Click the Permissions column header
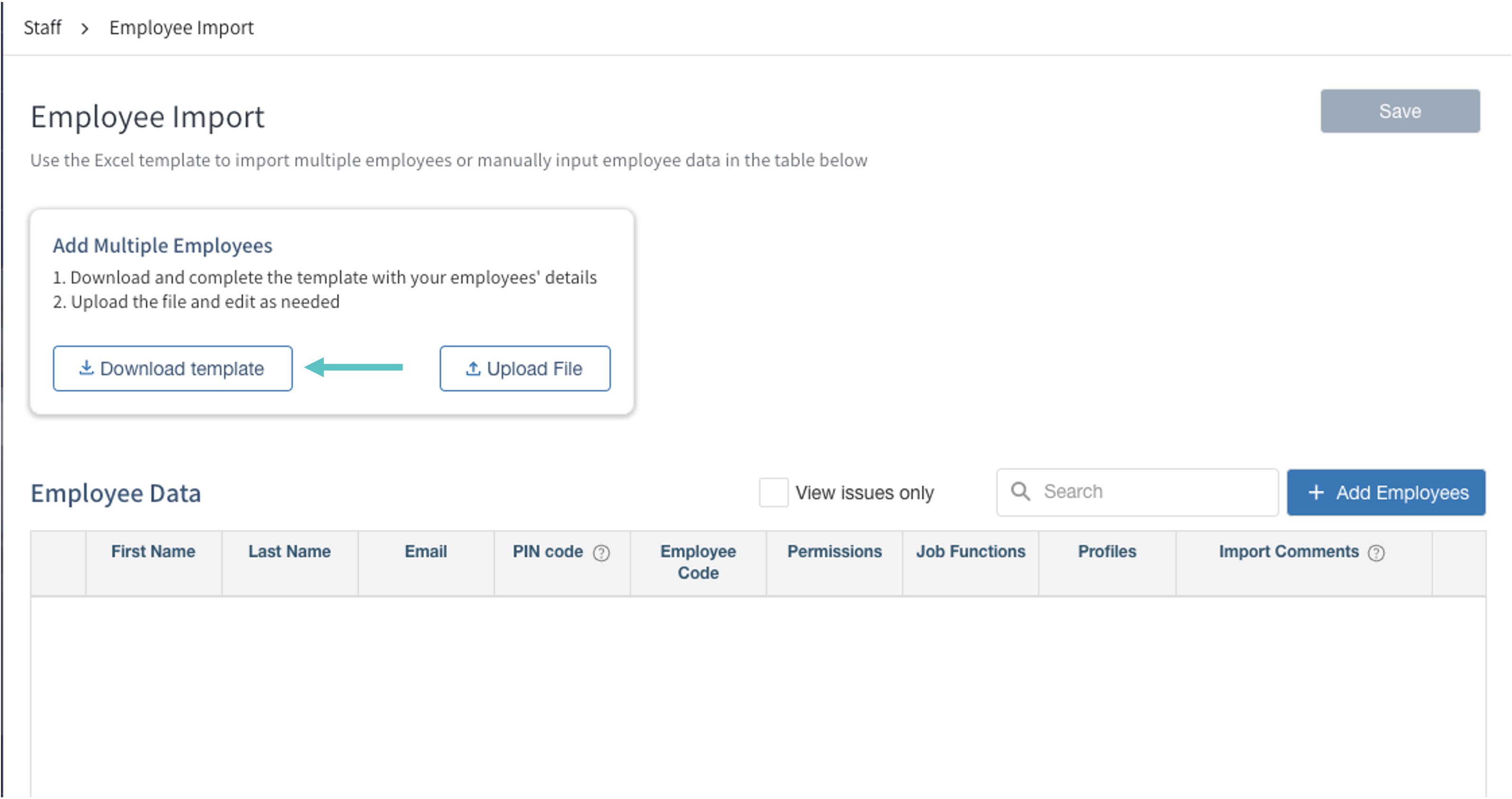1512x799 pixels. (834, 551)
